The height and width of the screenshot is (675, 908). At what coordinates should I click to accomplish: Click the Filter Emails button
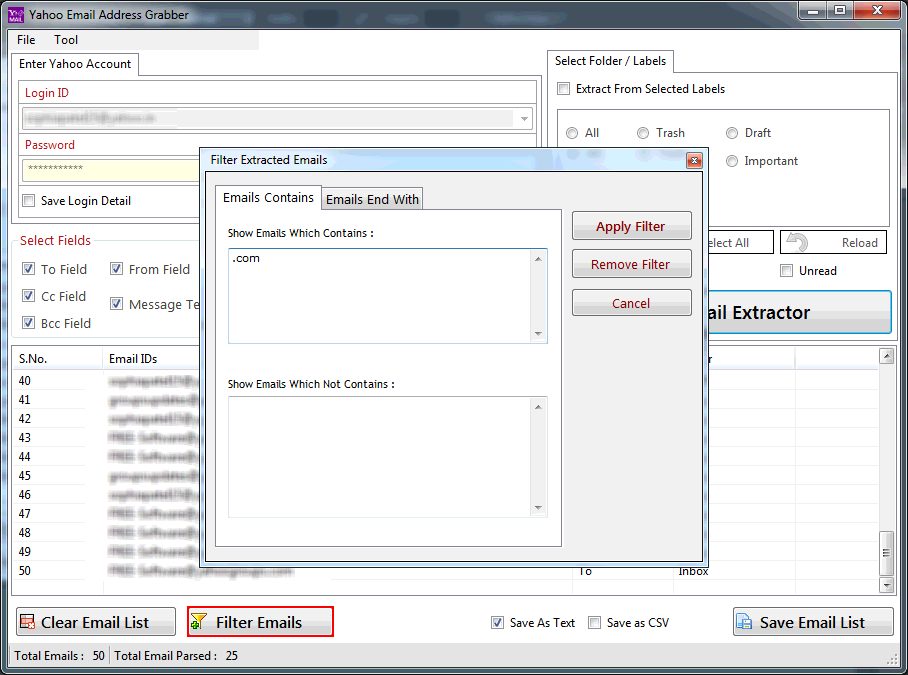coord(260,622)
